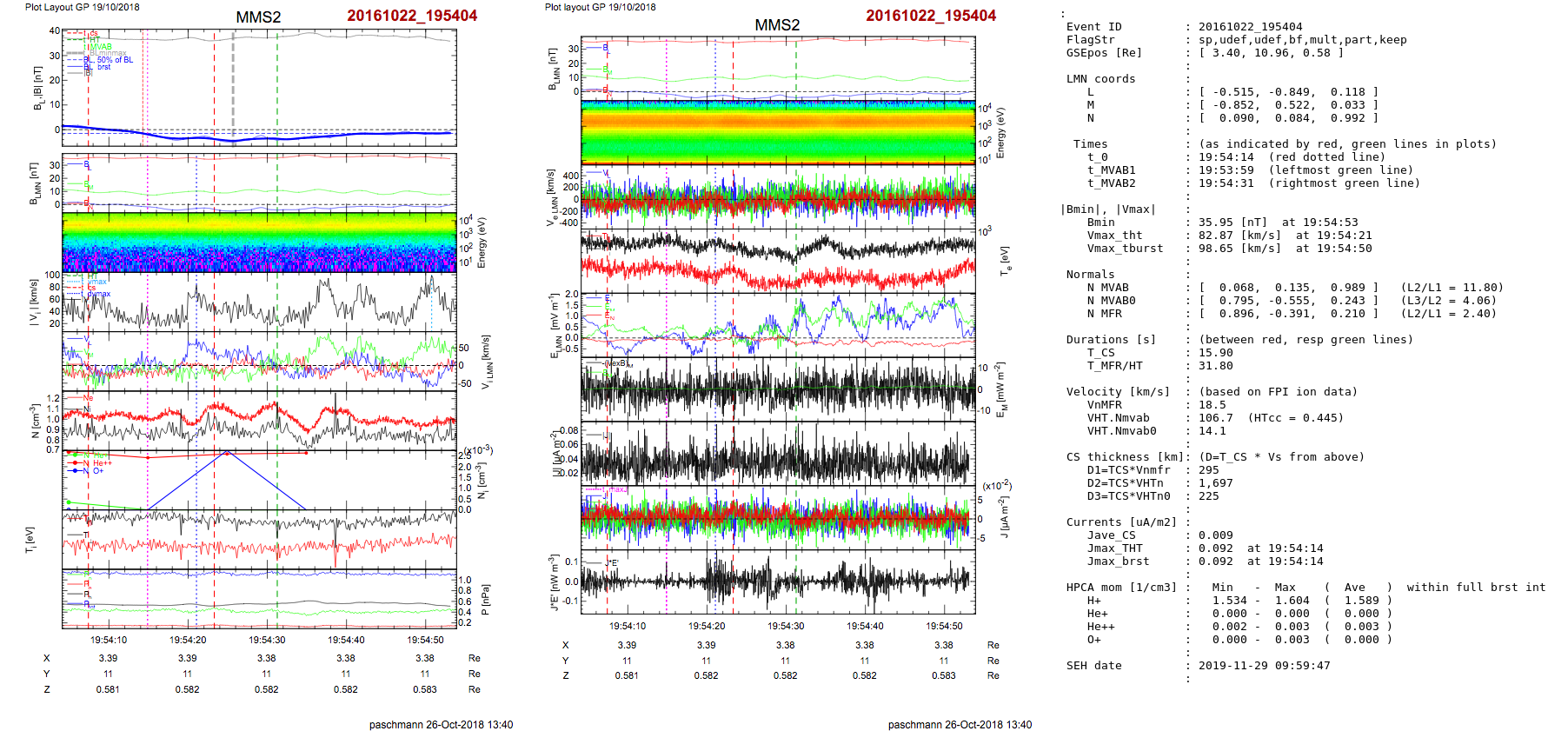
Task: Click the left energy spectrogram panel
Action: 259,242
